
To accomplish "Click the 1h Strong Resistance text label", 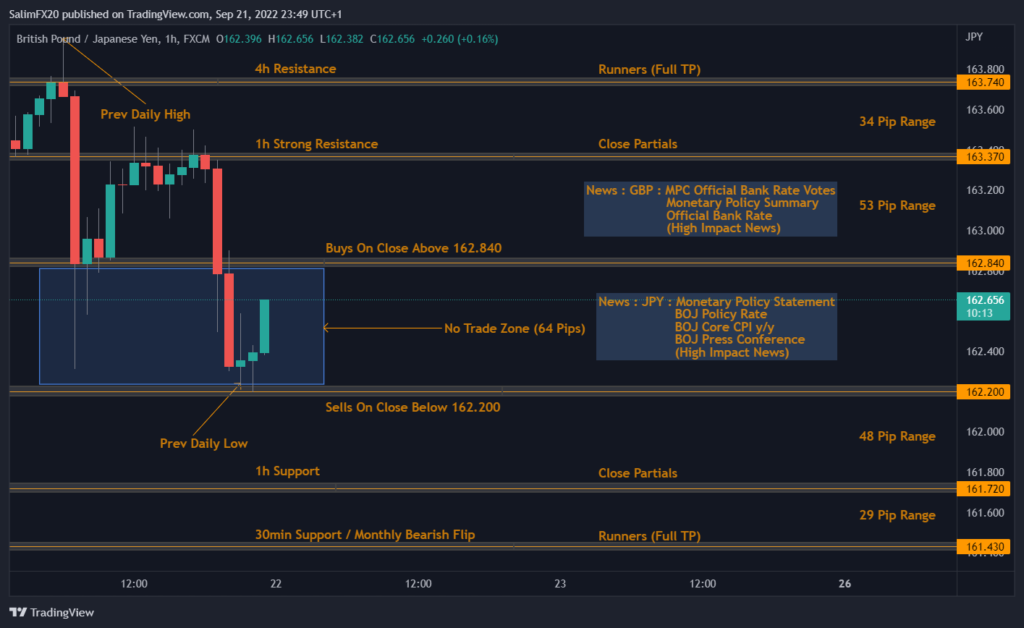I will [x=316, y=144].
